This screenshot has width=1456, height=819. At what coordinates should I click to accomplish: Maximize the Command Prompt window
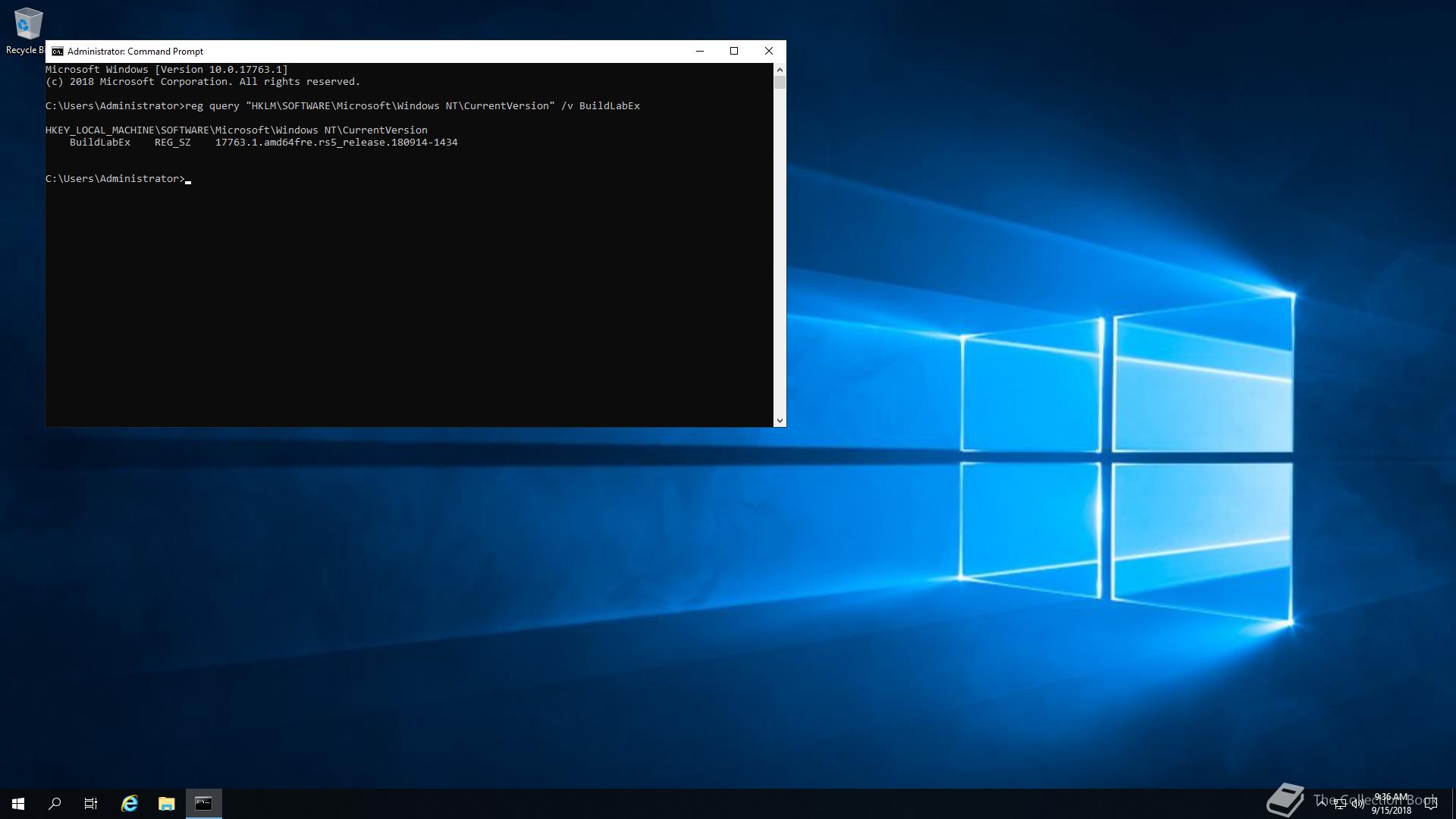[x=734, y=51]
